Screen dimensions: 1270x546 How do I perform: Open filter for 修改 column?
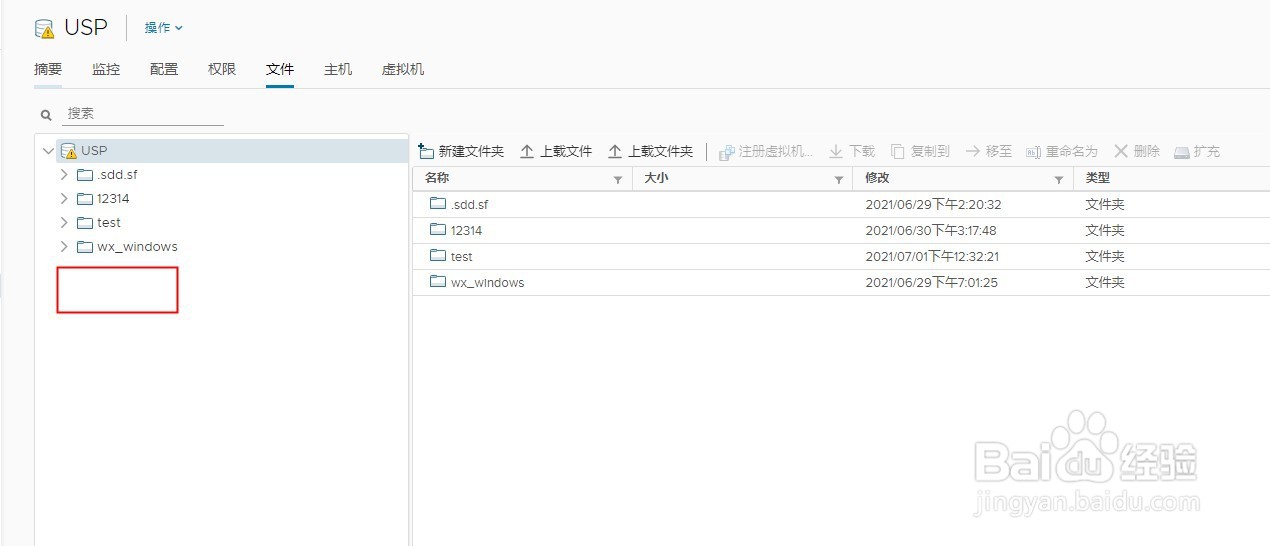click(x=1059, y=180)
